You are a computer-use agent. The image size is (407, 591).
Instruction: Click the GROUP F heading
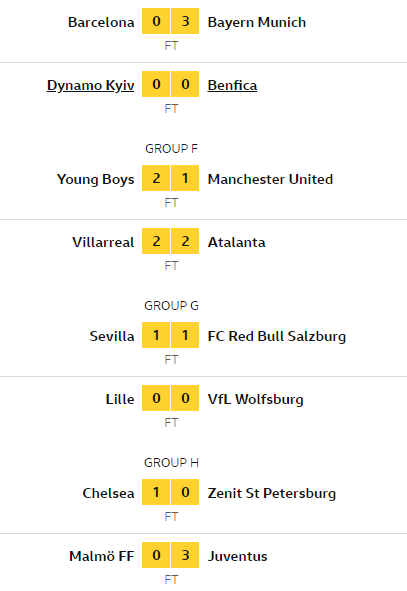point(171,149)
